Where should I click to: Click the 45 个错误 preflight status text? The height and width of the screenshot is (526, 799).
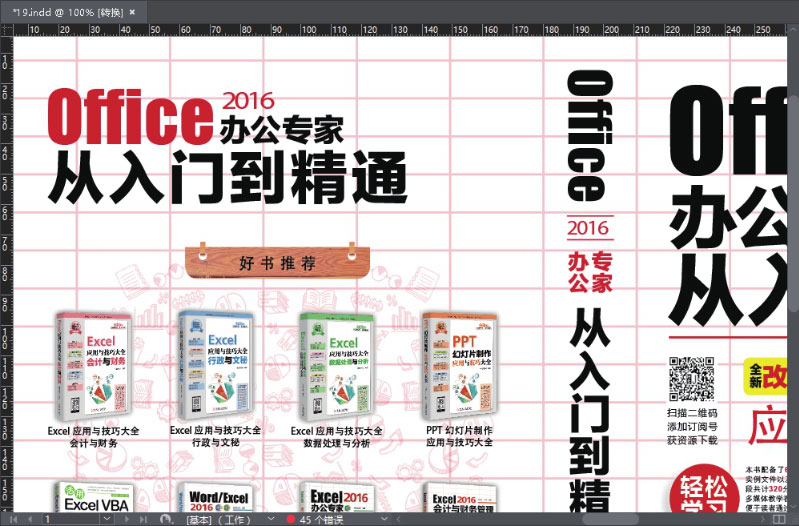pyautogui.click(x=321, y=520)
